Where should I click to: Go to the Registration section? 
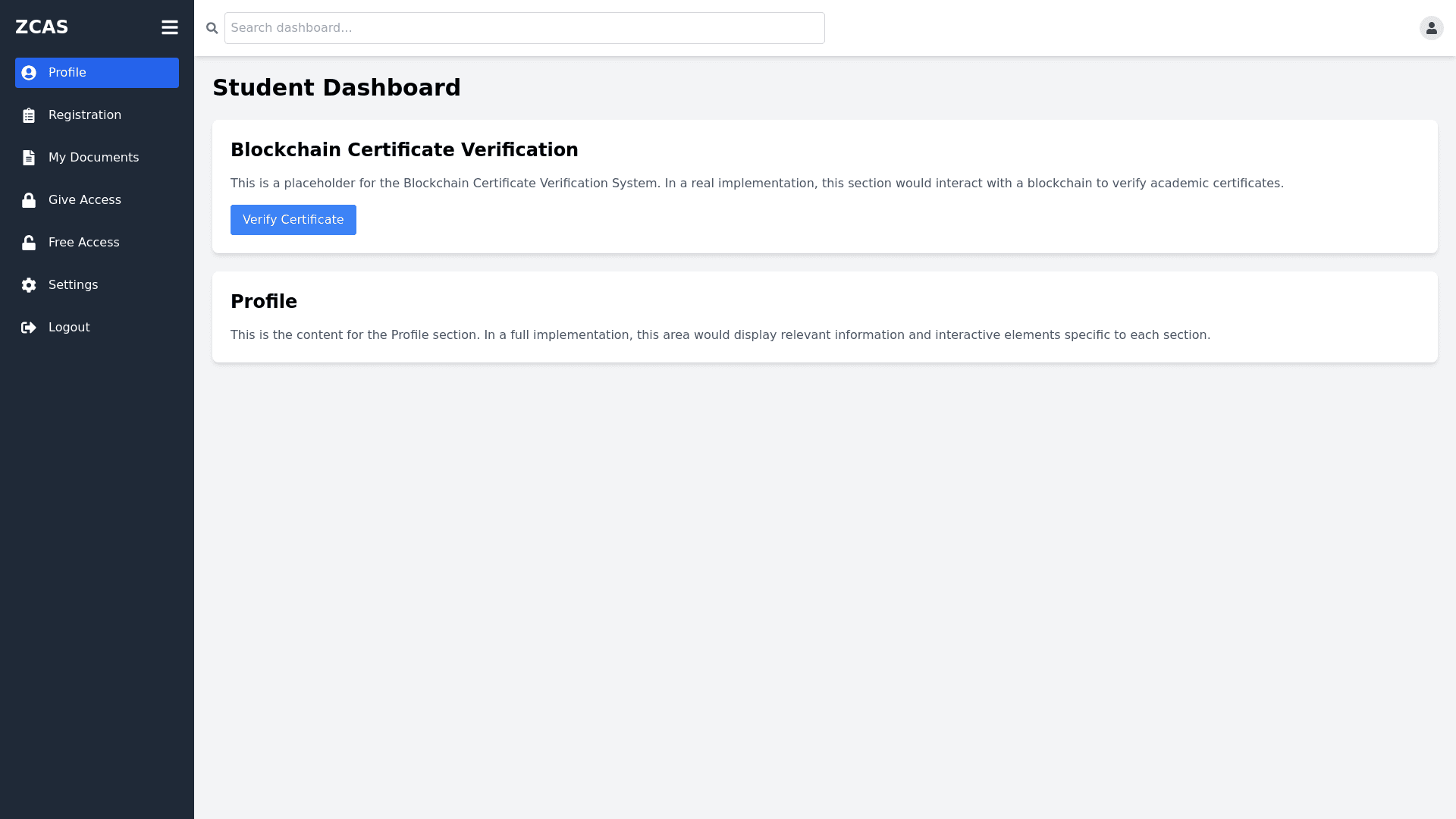85,115
